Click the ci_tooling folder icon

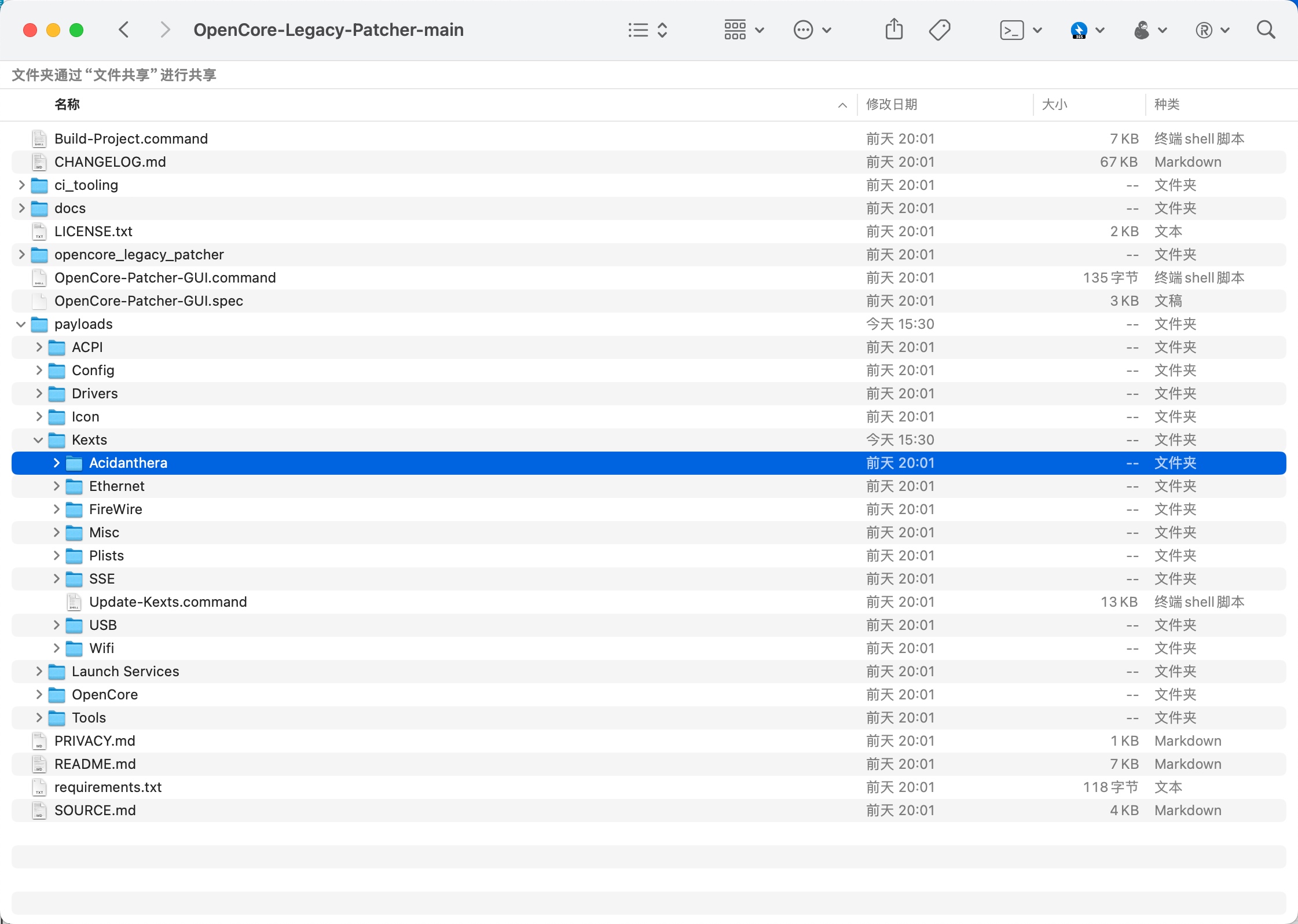click(x=39, y=185)
